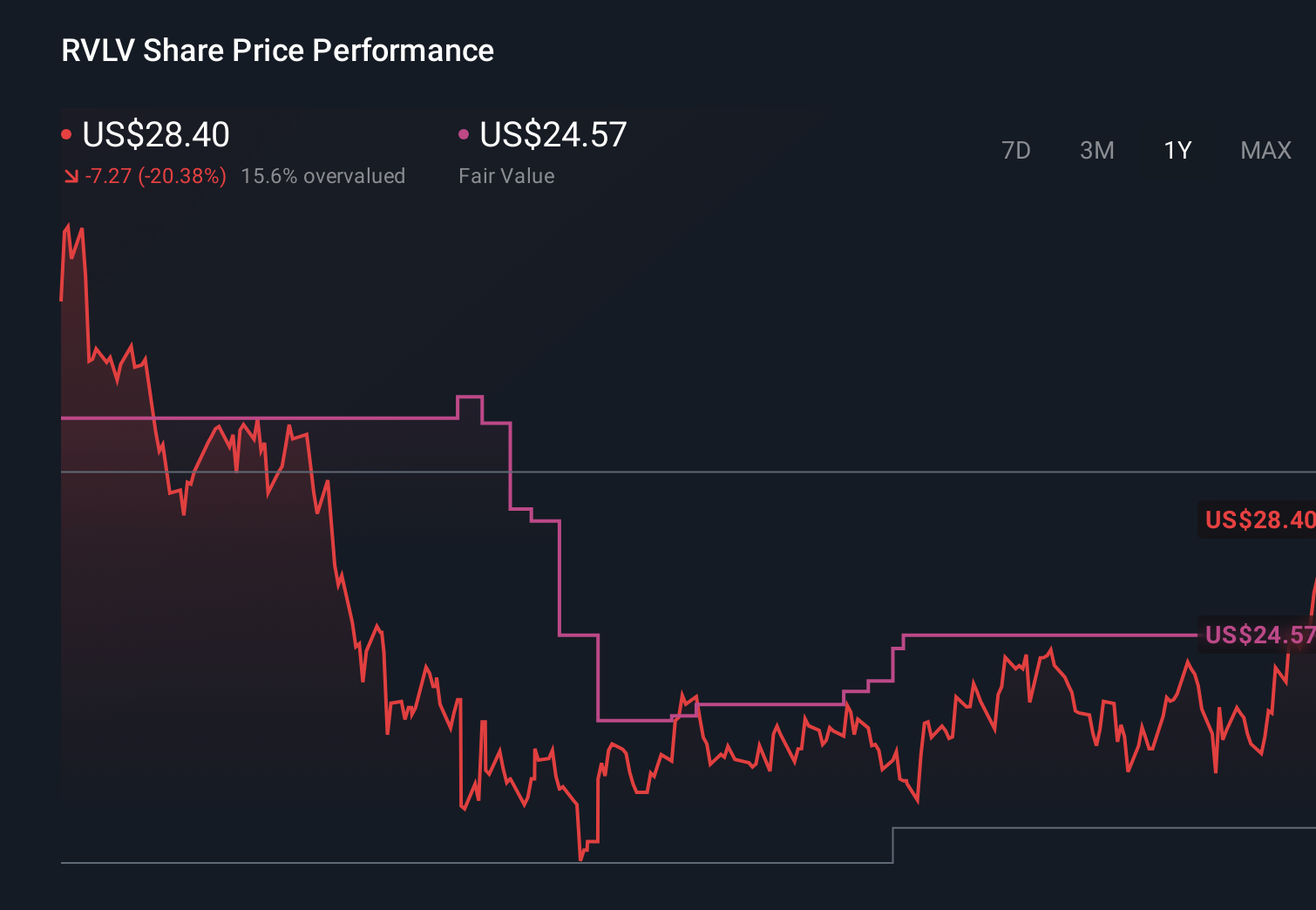The image size is (1316, 910).
Task: Expand details on the US$28.40 price header
Action: pos(155,135)
